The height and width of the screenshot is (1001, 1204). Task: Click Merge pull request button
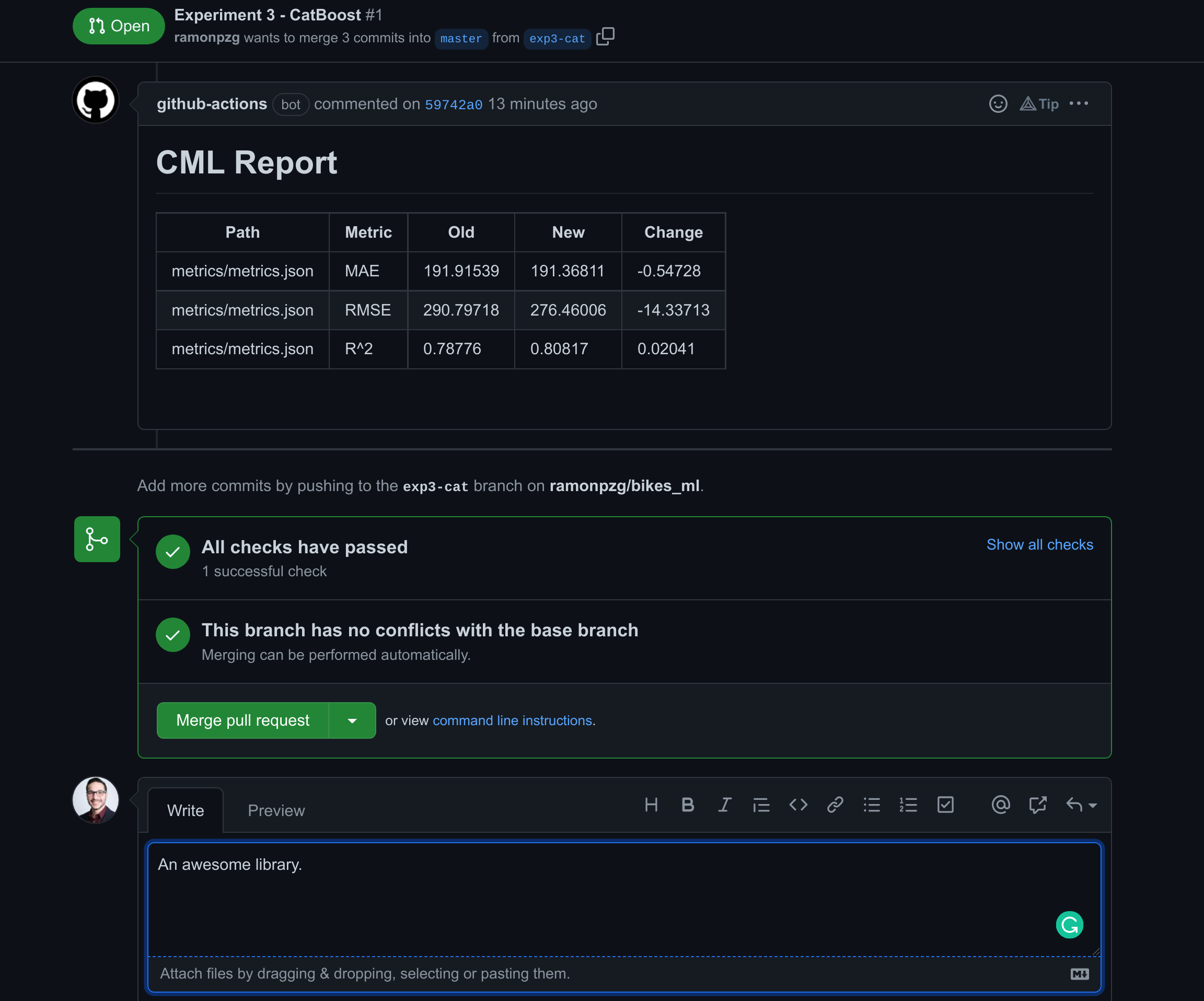pyautogui.click(x=242, y=720)
